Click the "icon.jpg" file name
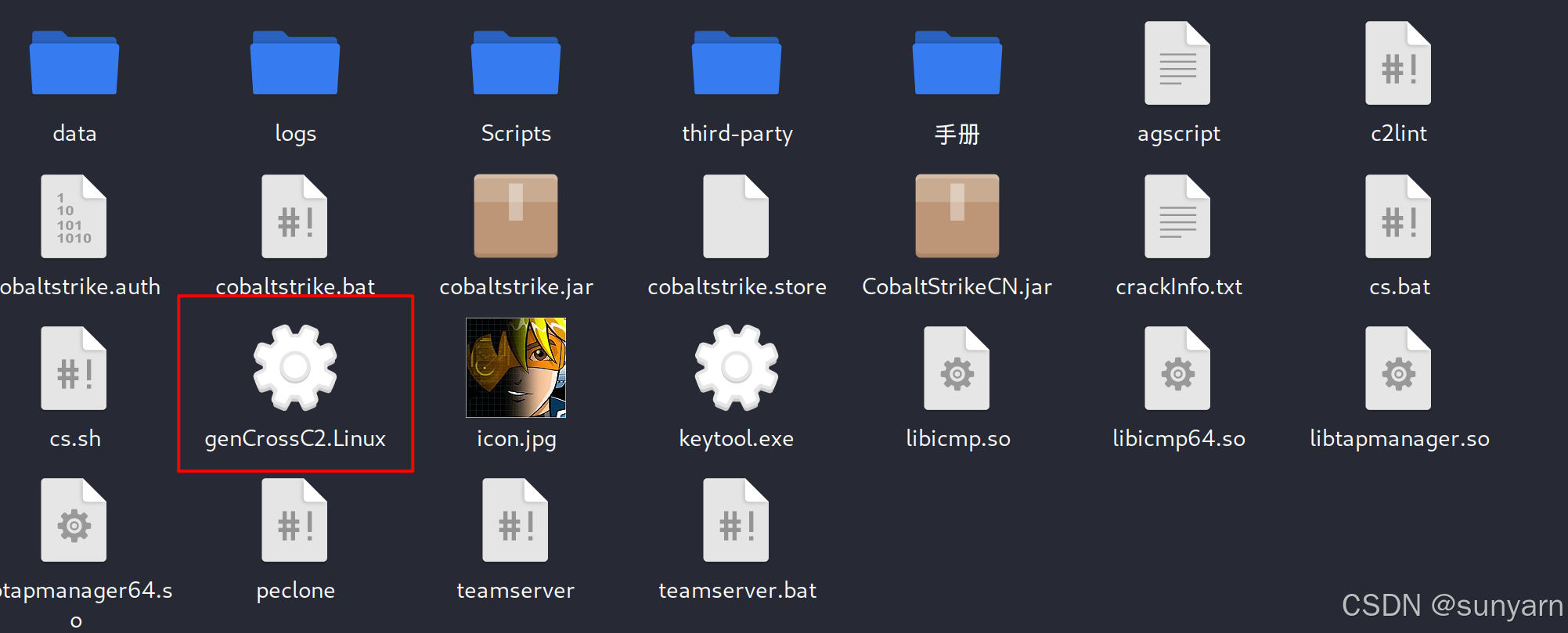This screenshot has height=633, width=1568. (x=516, y=440)
